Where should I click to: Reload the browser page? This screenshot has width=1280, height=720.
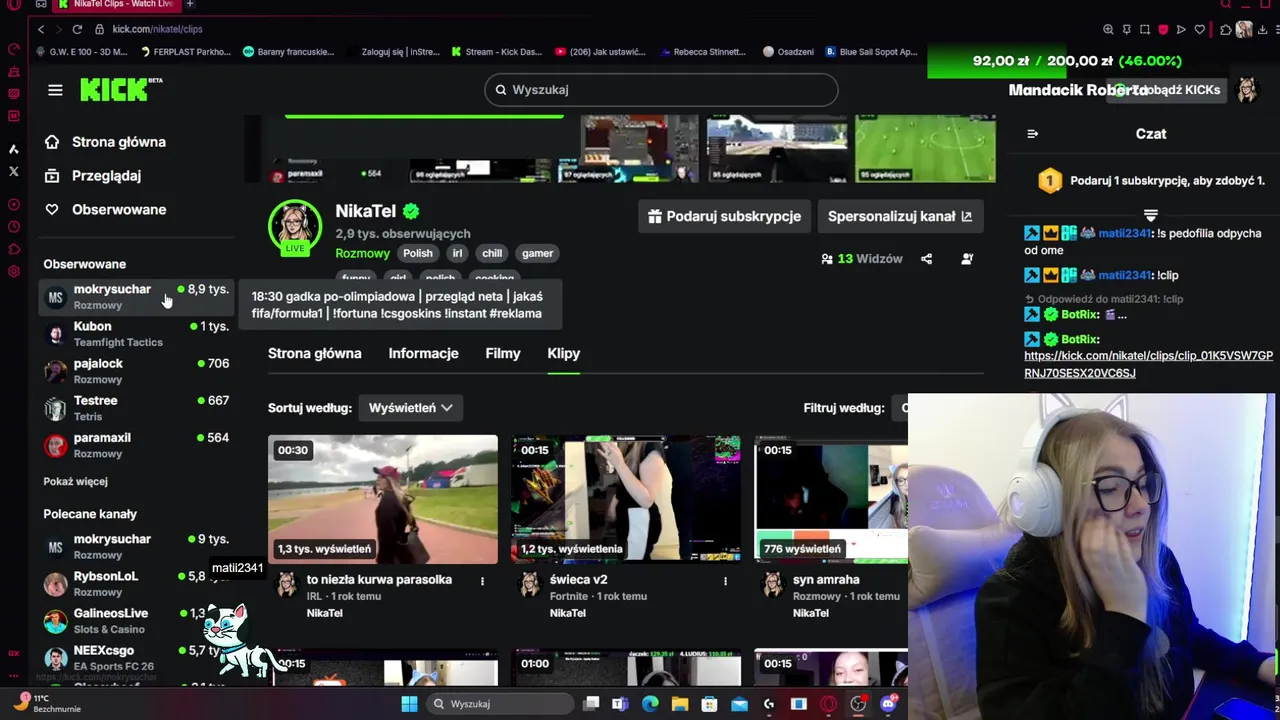[x=75, y=29]
